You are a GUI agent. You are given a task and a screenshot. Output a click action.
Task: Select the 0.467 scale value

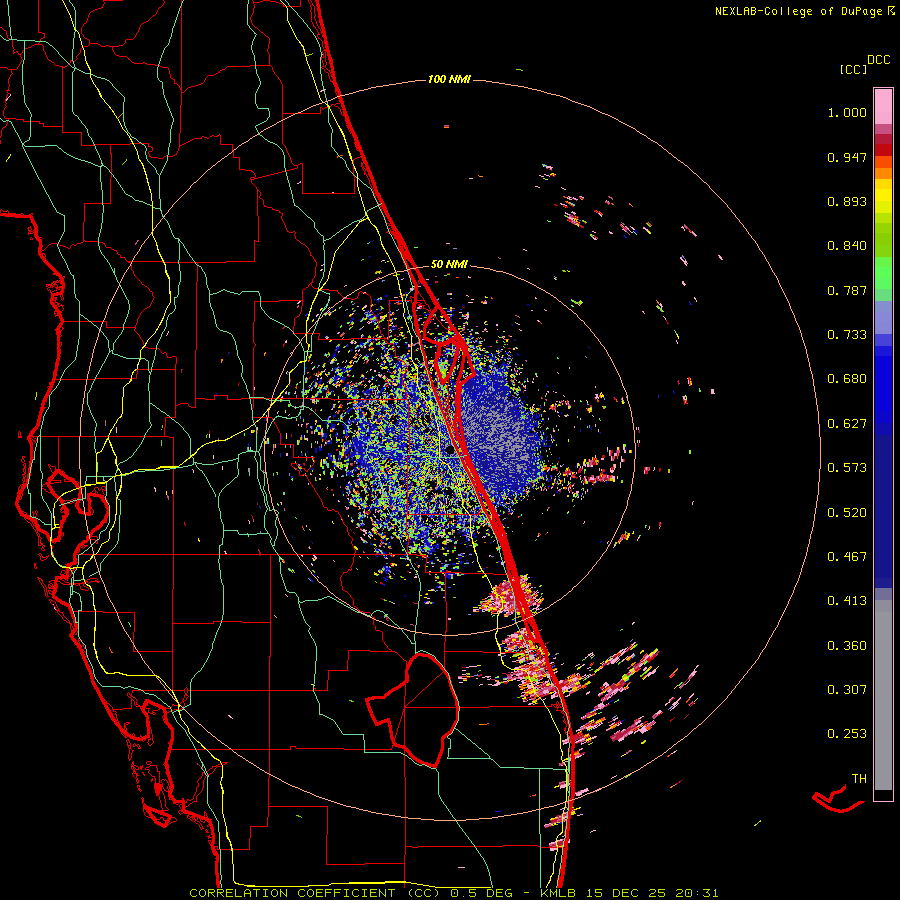(847, 557)
